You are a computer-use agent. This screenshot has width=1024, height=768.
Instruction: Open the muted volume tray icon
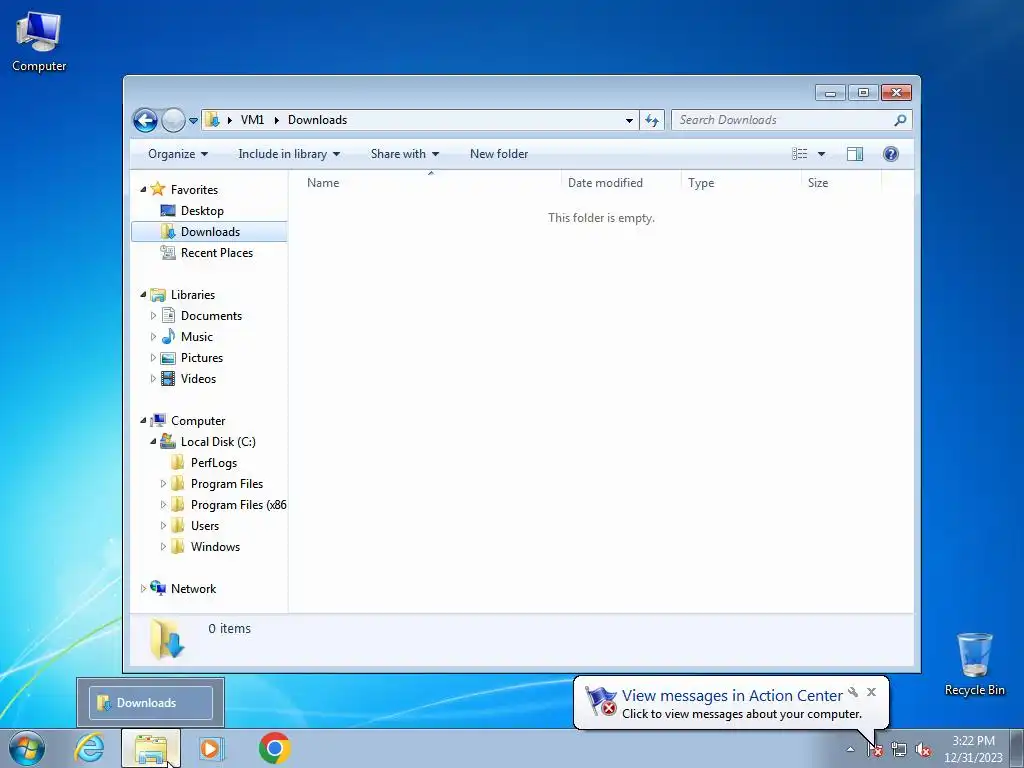tap(923, 750)
